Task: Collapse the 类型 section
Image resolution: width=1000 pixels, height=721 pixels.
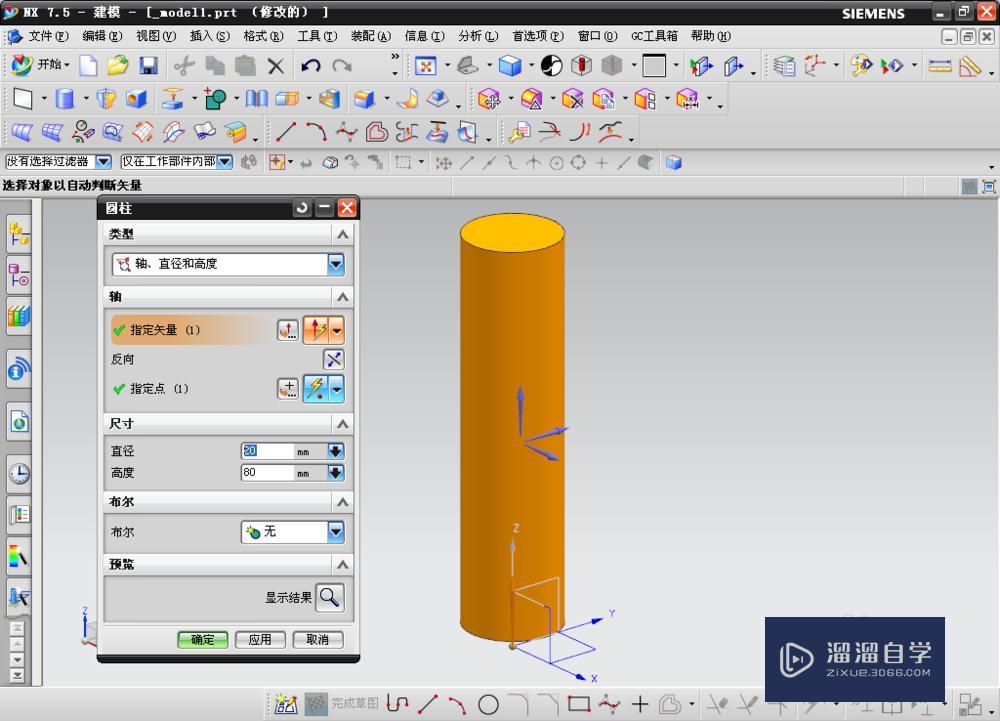Action: pos(342,234)
